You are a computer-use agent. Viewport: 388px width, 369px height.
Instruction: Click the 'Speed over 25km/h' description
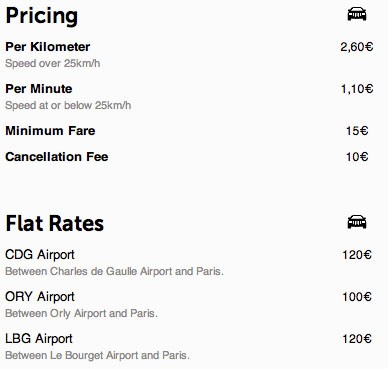click(53, 63)
